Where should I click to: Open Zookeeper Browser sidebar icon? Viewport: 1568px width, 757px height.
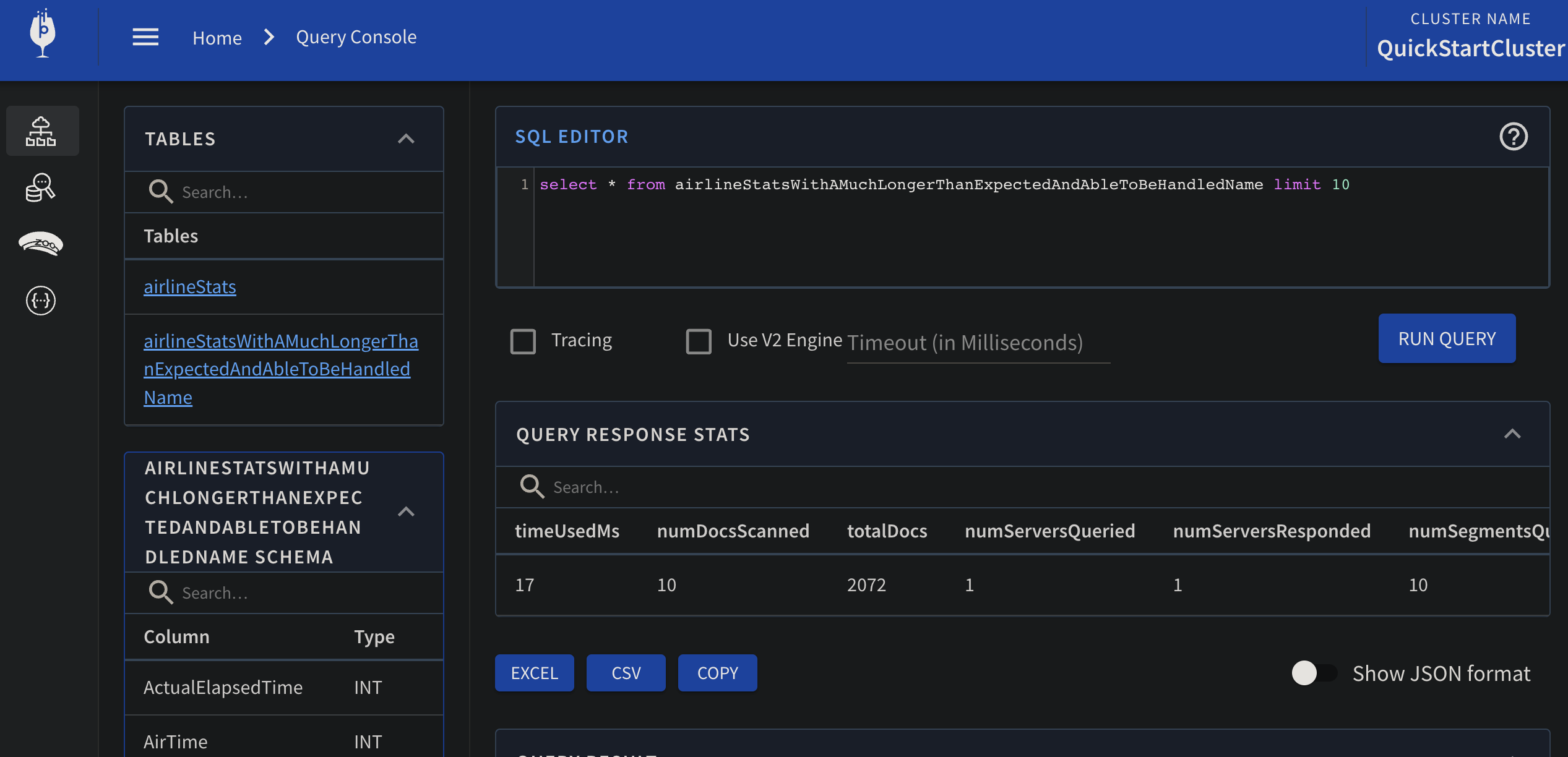coord(41,244)
